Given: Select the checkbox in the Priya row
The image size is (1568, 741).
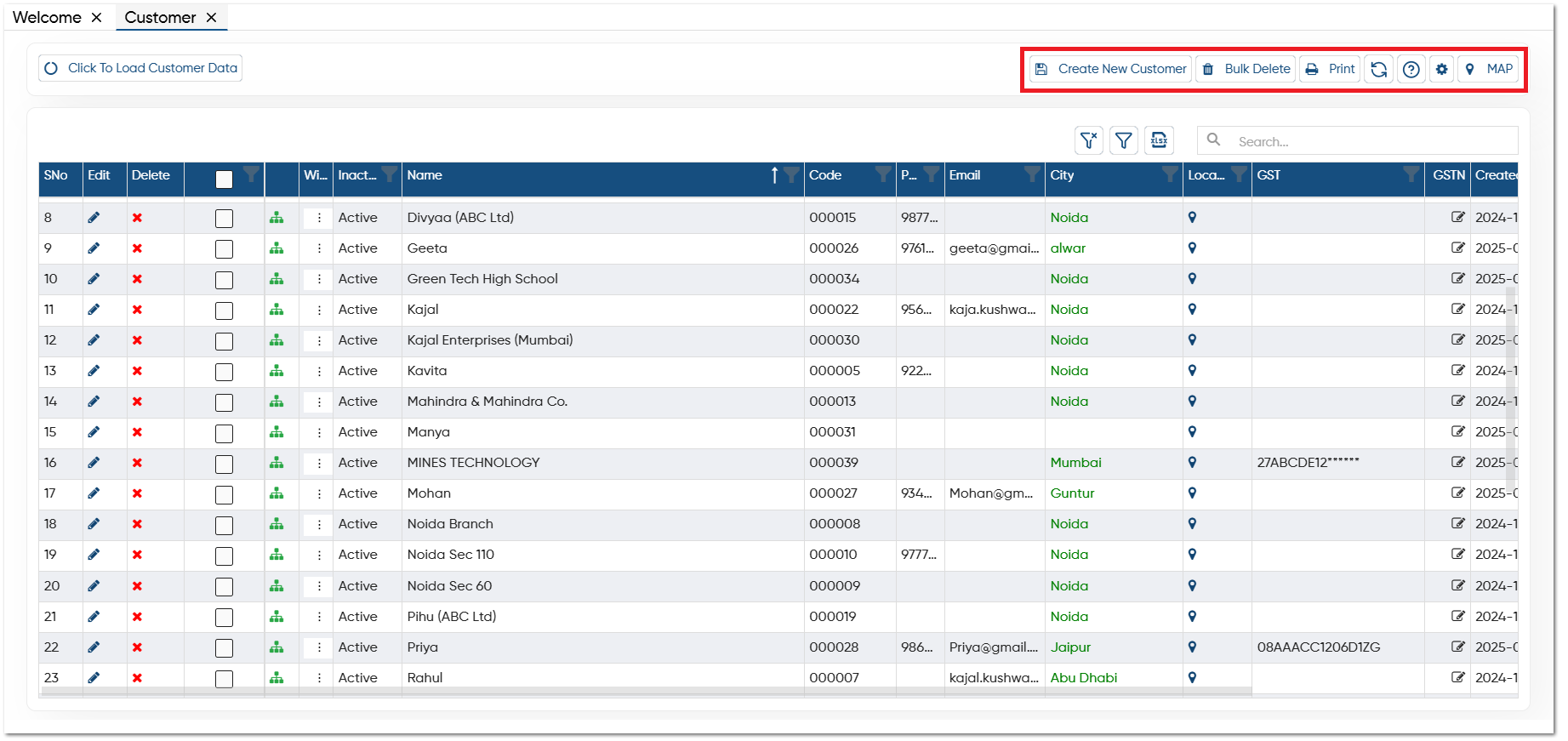Looking at the screenshot, I should (x=224, y=648).
